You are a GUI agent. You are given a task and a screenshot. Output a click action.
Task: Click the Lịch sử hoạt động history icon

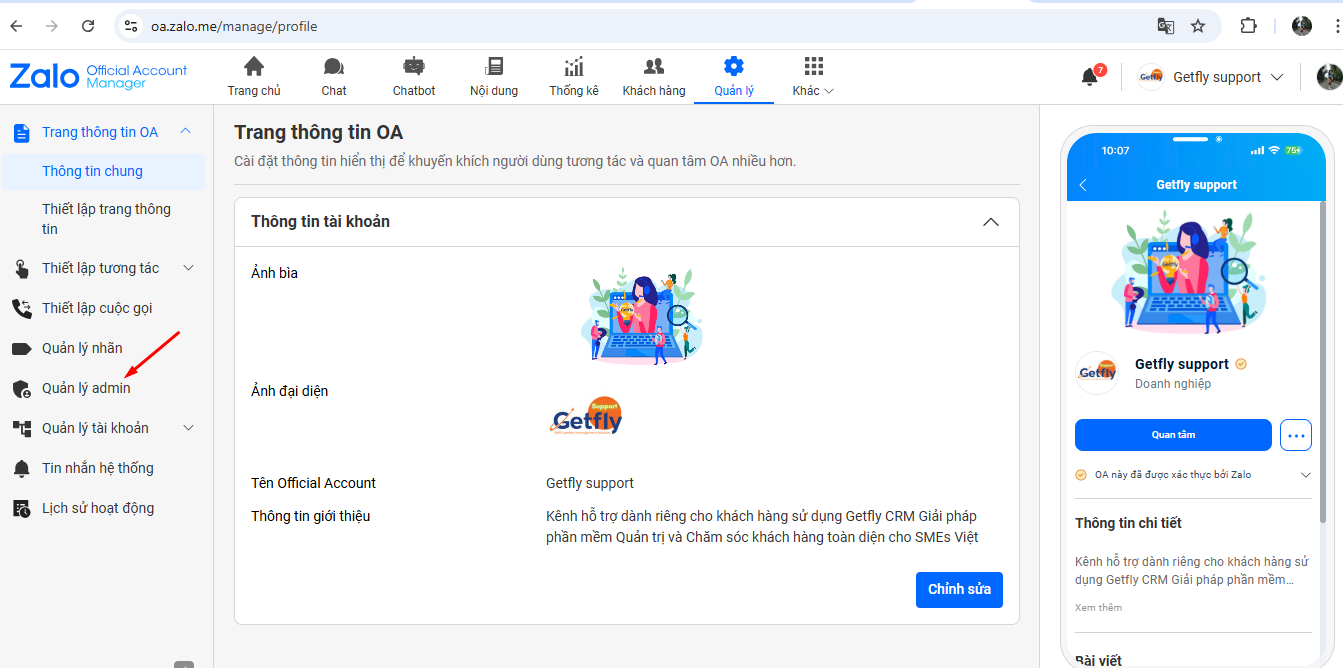coord(21,508)
